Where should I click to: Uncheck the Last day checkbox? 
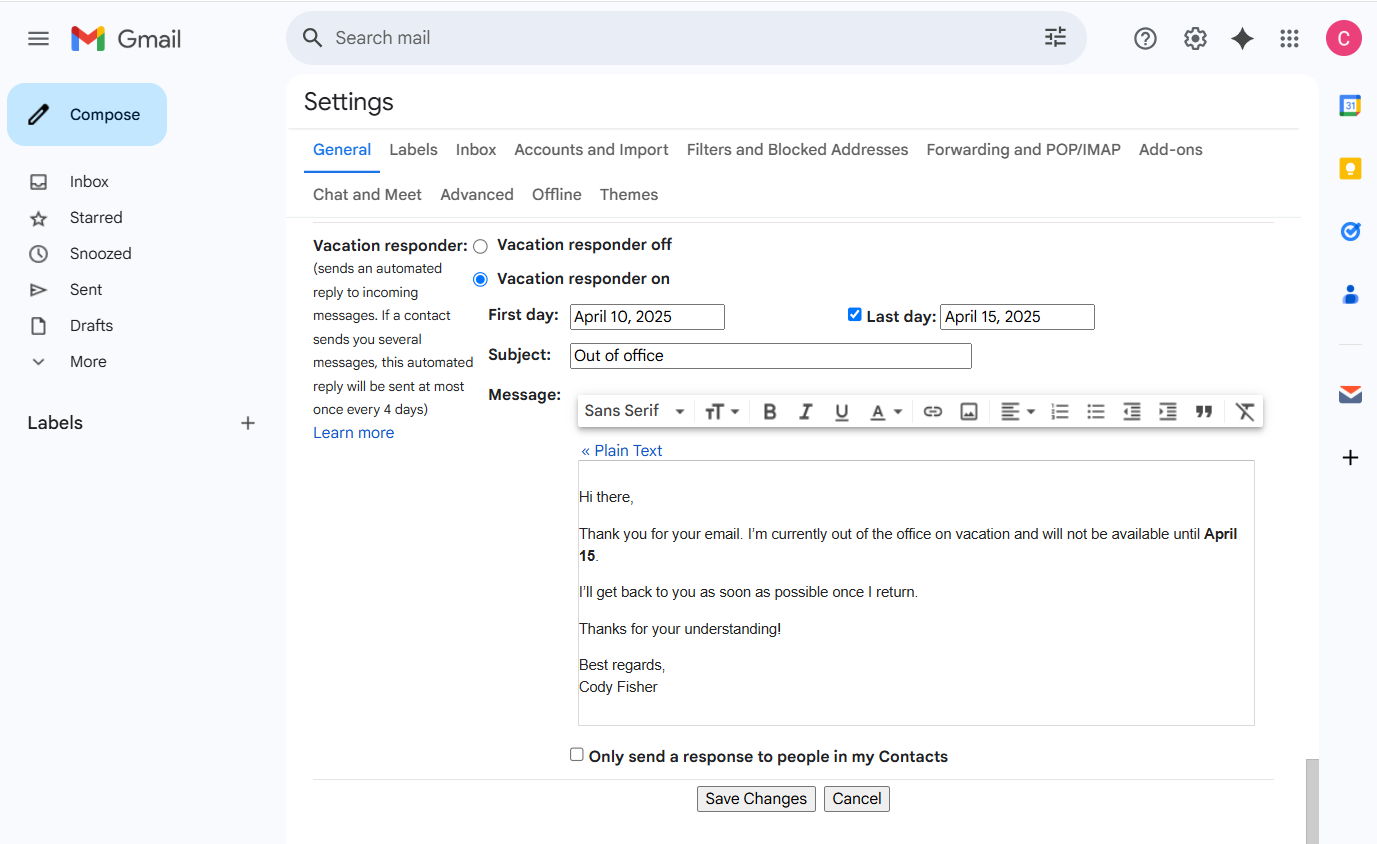click(854, 315)
